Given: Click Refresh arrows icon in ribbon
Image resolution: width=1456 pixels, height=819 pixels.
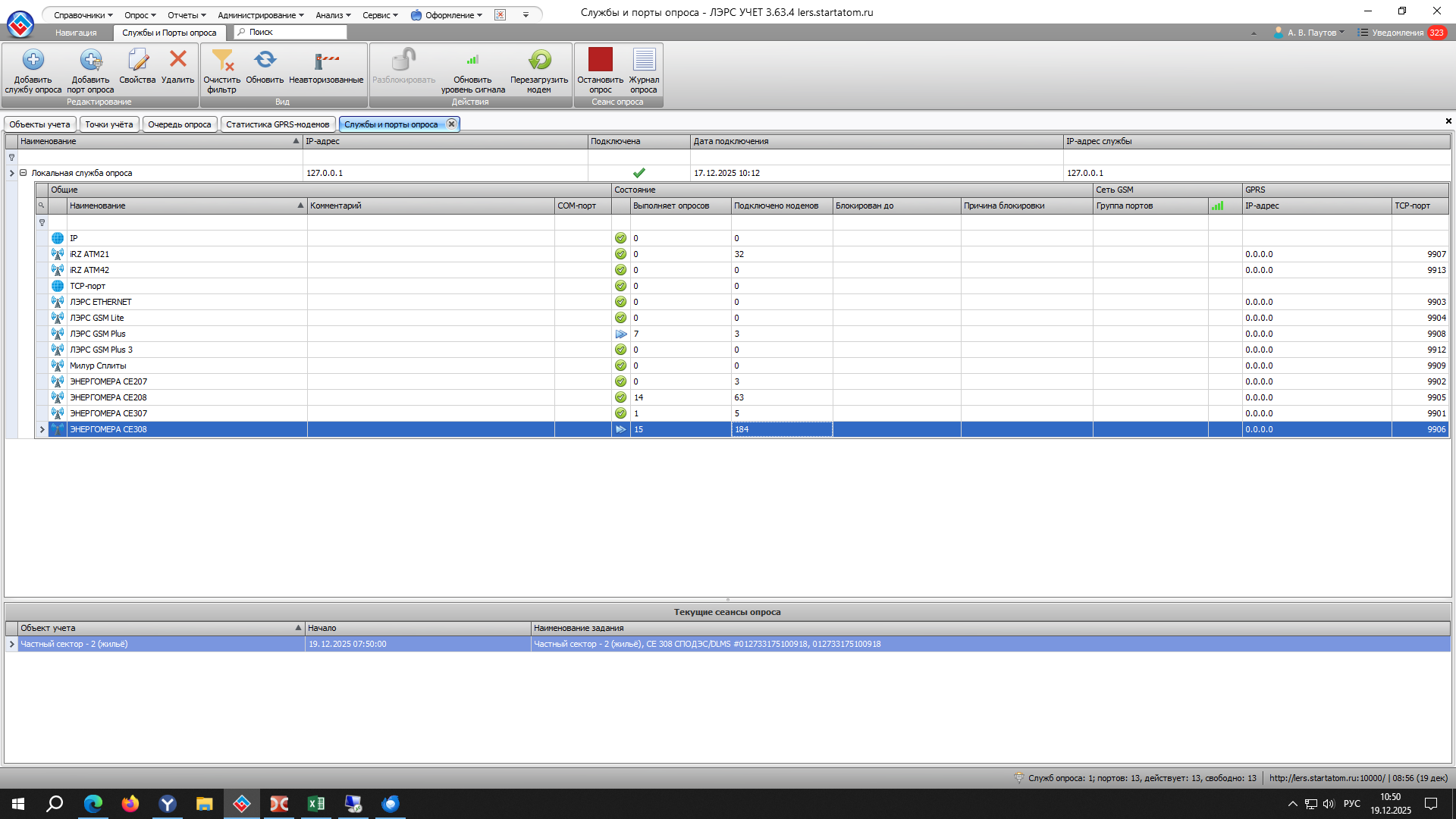Looking at the screenshot, I should [x=265, y=59].
